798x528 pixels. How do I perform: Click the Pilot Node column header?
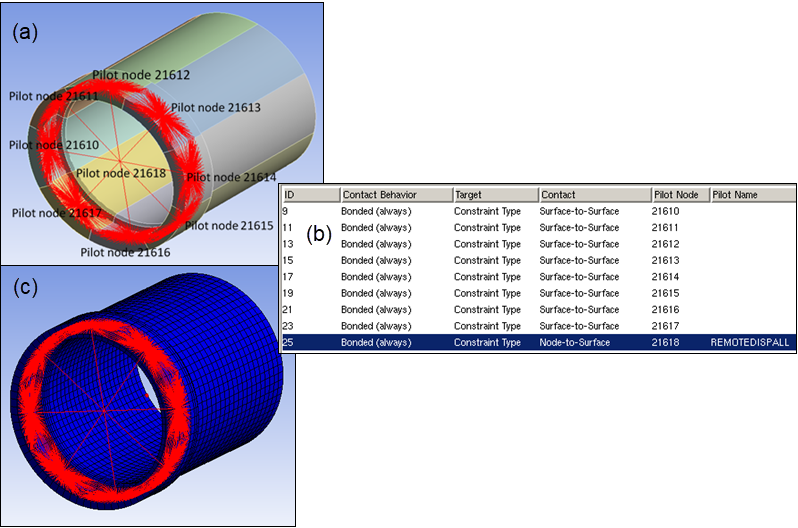680,194
